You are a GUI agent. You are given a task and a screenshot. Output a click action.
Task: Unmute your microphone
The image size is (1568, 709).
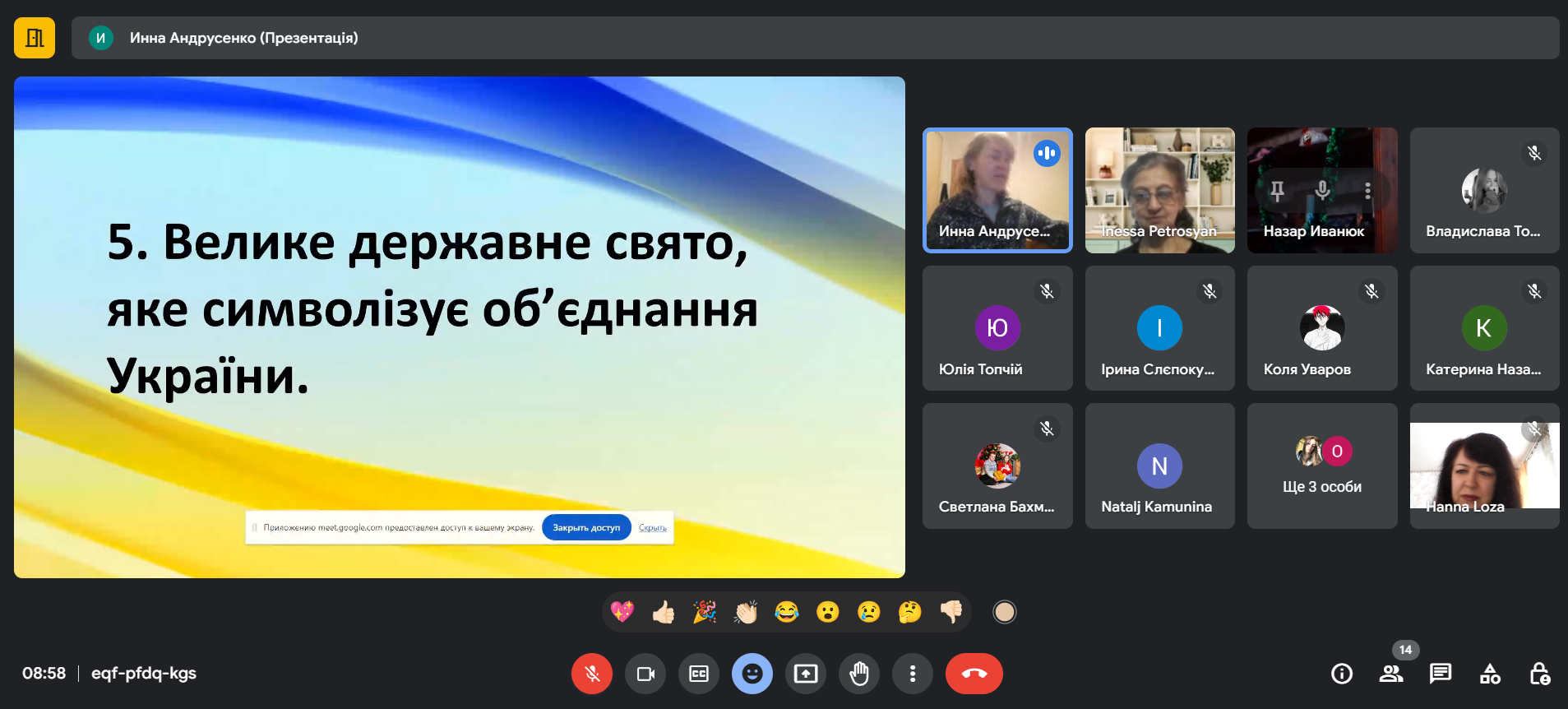pyautogui.click(x=592, y=674)
